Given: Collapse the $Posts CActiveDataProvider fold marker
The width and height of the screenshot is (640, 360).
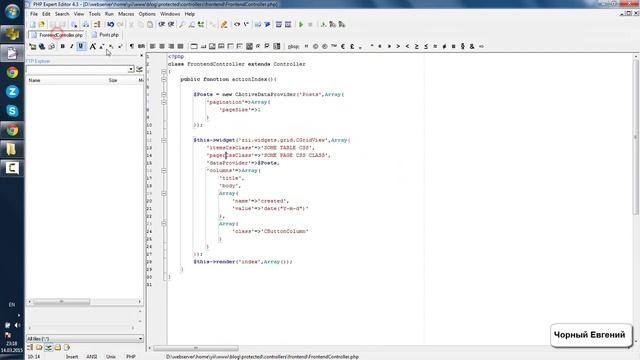Looking at the screenshot, I should click(164, 95).
